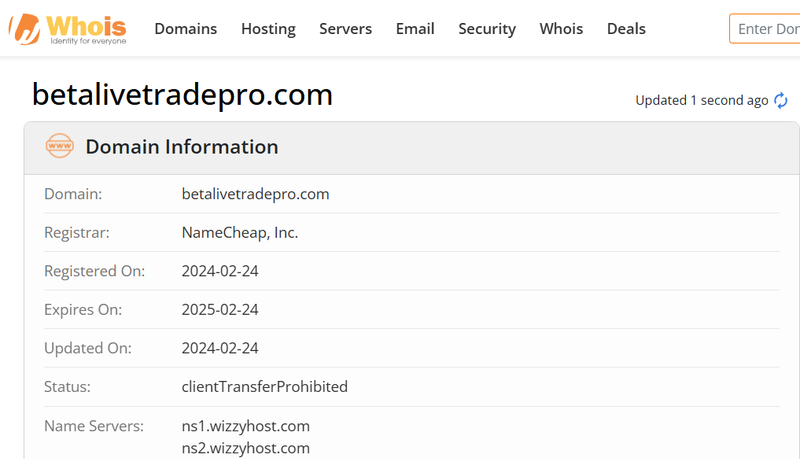The height and width of the screenshot is (459, 800).
Task: Open the Security menu
Action: 487,29
